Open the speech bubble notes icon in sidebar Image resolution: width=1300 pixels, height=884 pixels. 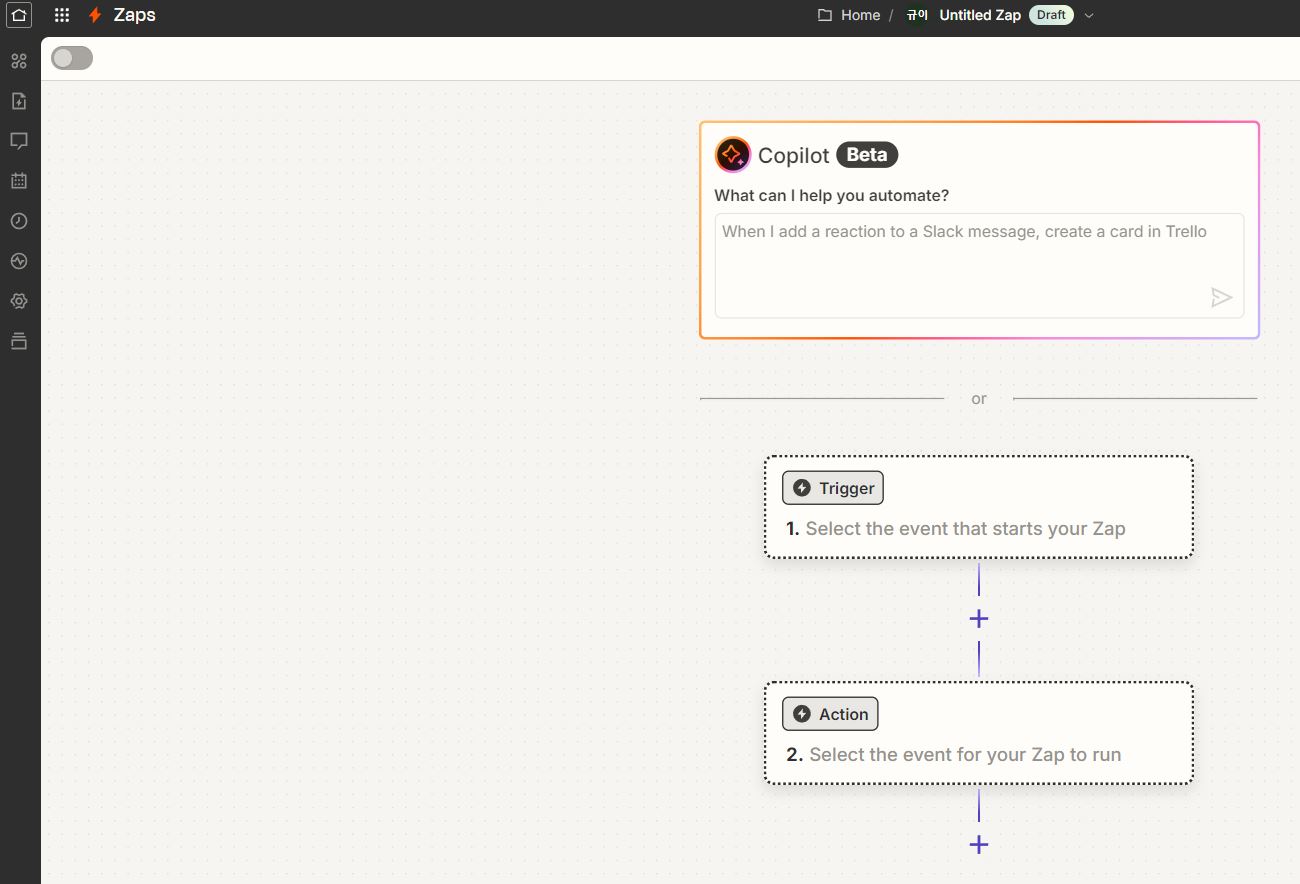[x=19, y=141]
